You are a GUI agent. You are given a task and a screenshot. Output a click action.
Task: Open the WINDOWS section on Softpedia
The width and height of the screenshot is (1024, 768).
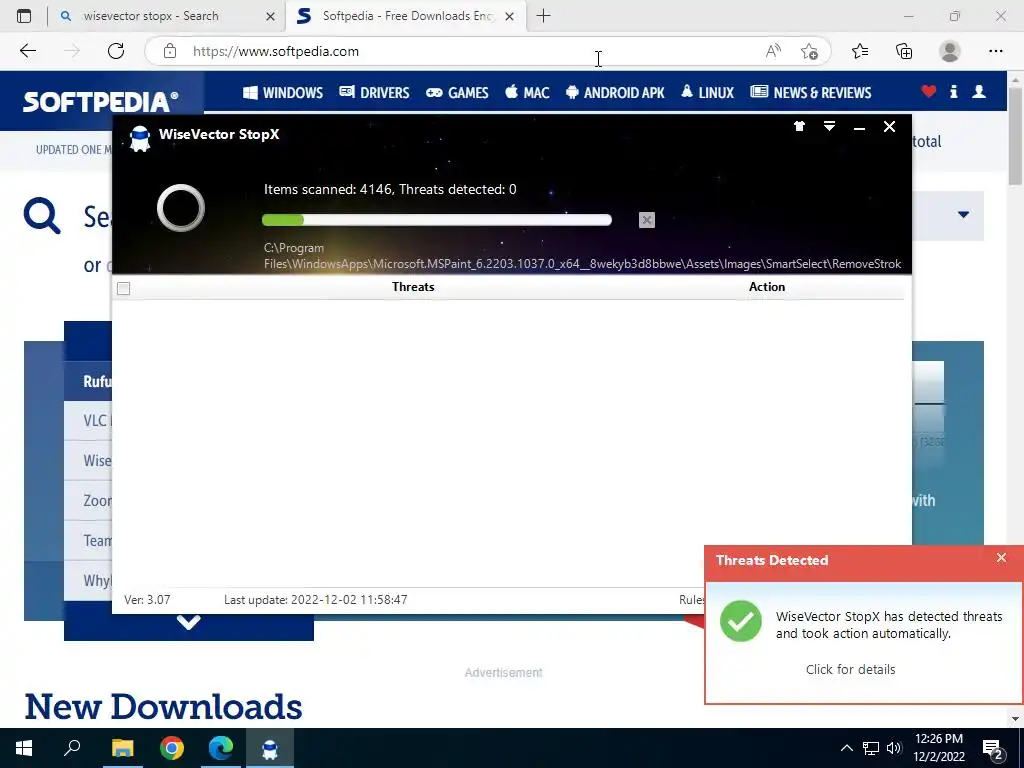pyautogui.click(x=283, y=93)
